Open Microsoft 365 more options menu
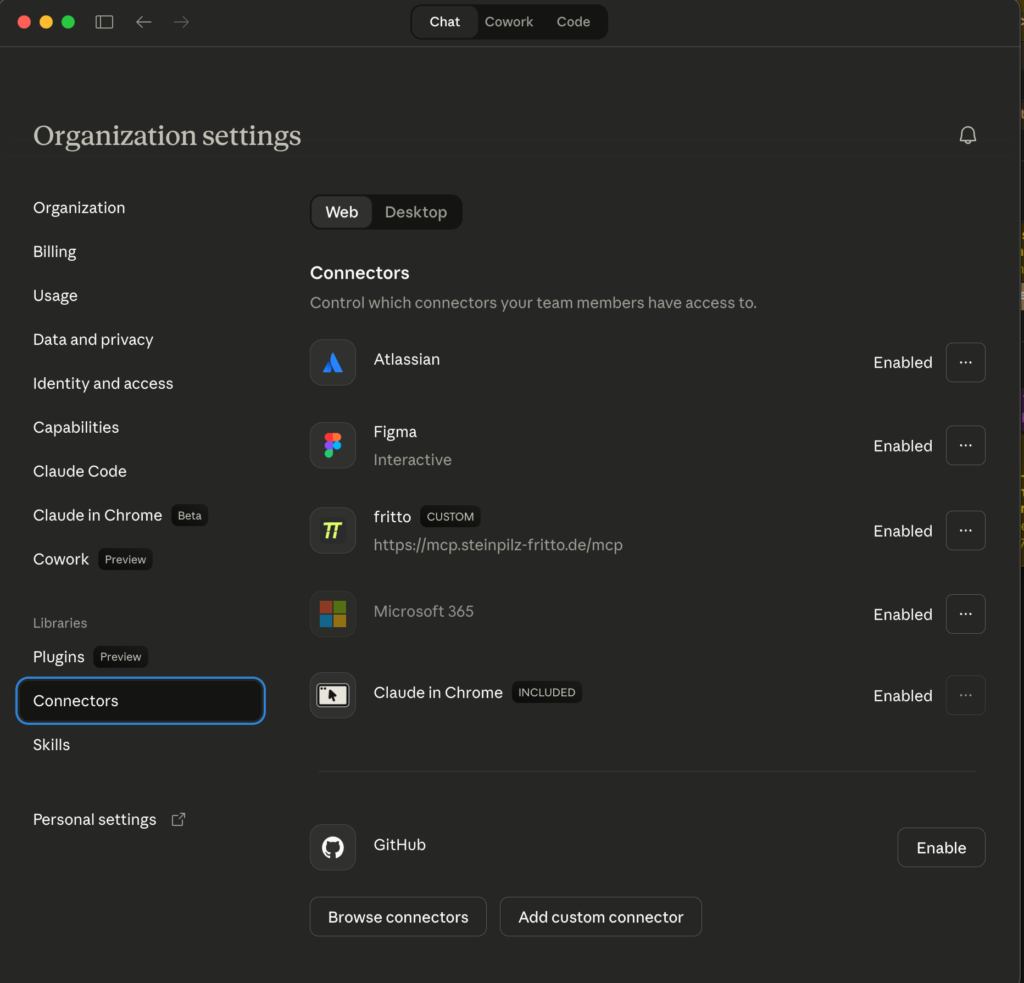This screenshot has height=983, width=1024. (x=965, y=614)
